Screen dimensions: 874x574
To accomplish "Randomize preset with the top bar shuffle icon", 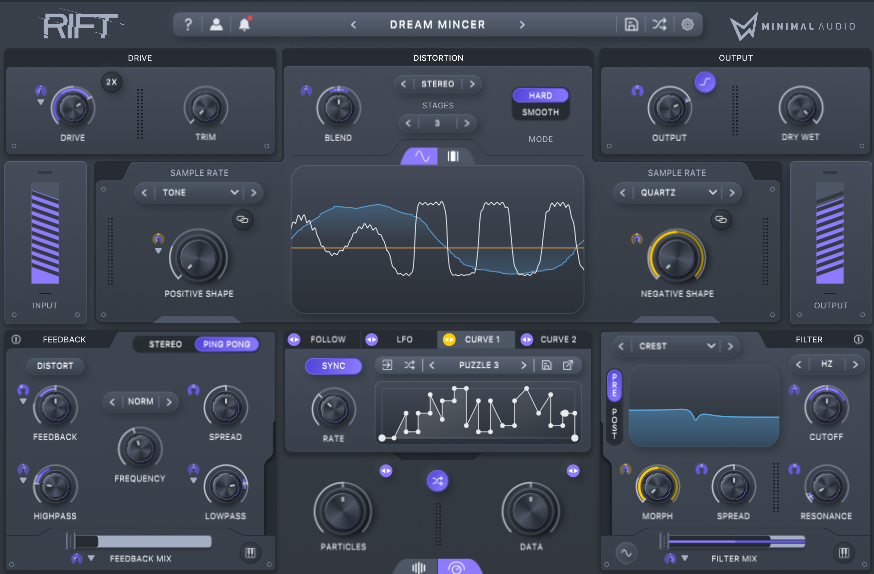I will pos(659,25).
